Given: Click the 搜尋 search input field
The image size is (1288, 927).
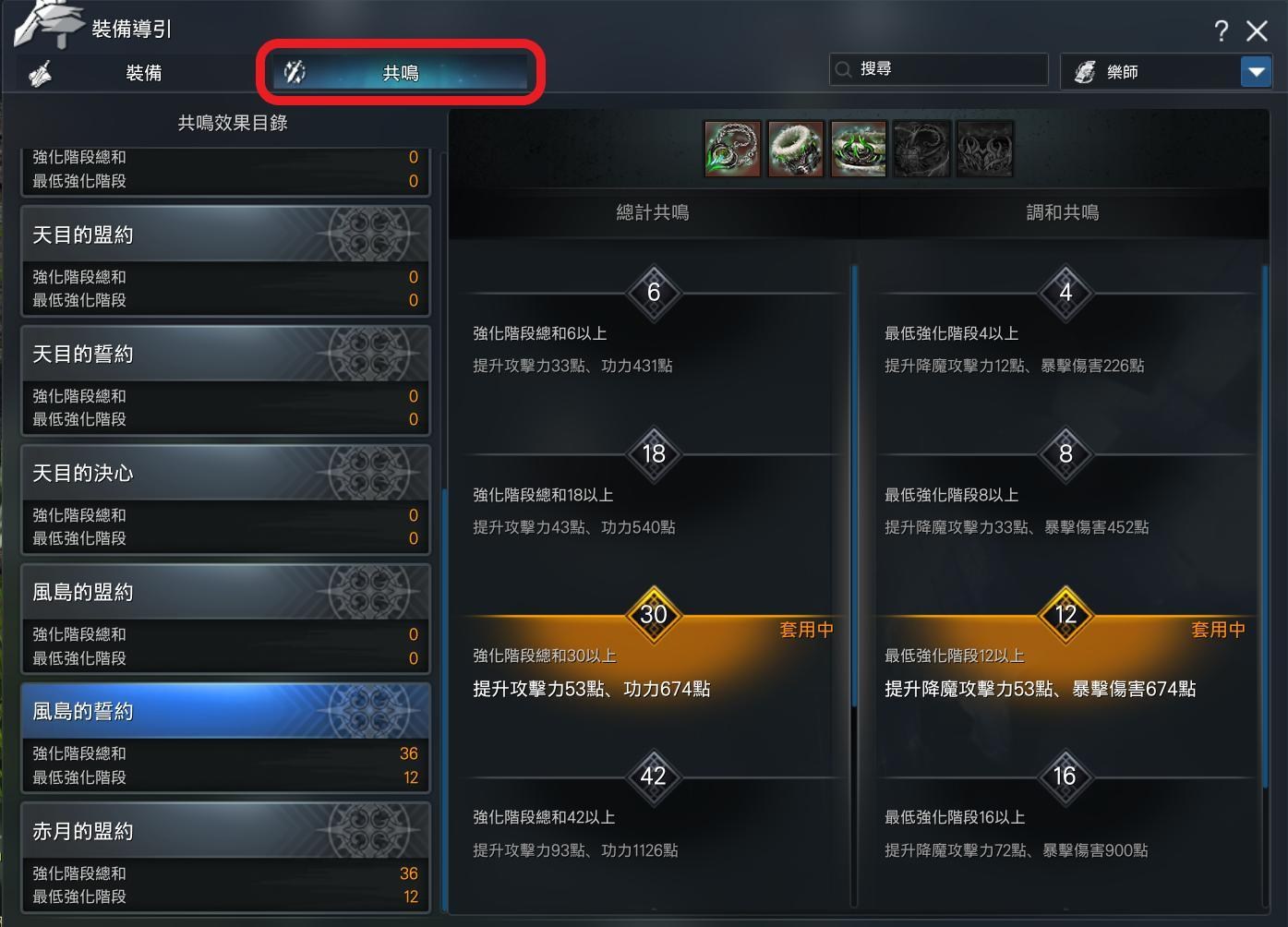Looking at the screenshot, I should click(x=939, y=69).
